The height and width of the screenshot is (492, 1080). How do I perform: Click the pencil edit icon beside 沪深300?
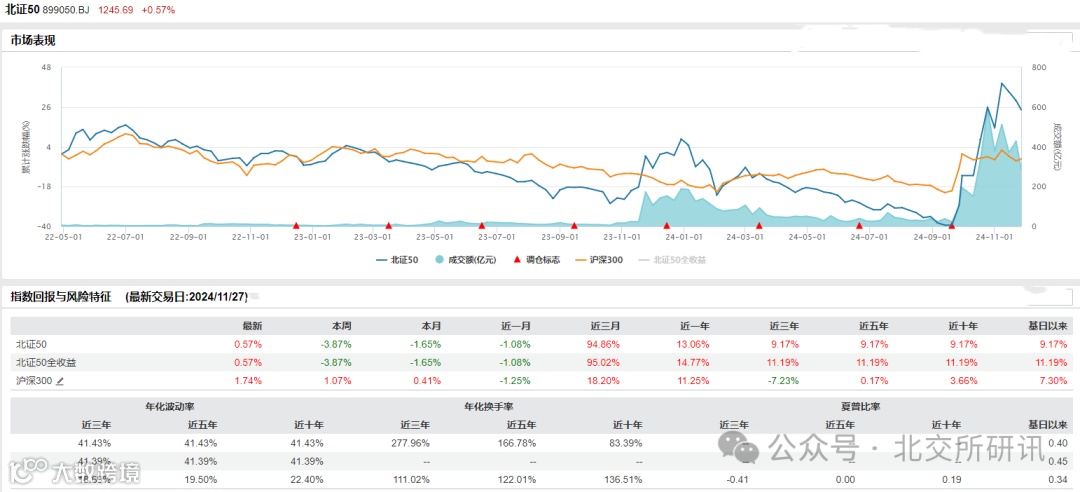[x=60, y=380]
